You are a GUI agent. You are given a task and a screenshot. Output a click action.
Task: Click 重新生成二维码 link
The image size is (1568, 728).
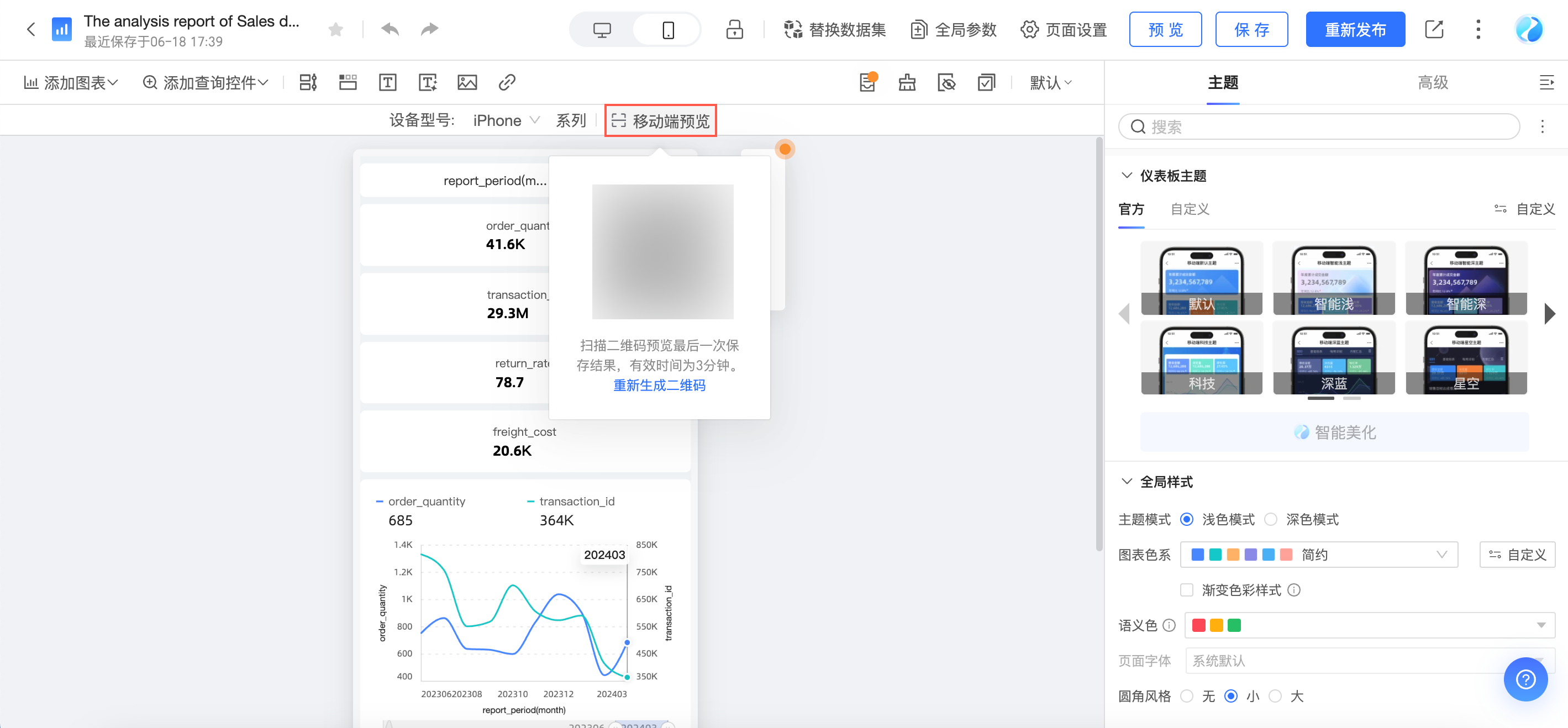pos(659,386)
